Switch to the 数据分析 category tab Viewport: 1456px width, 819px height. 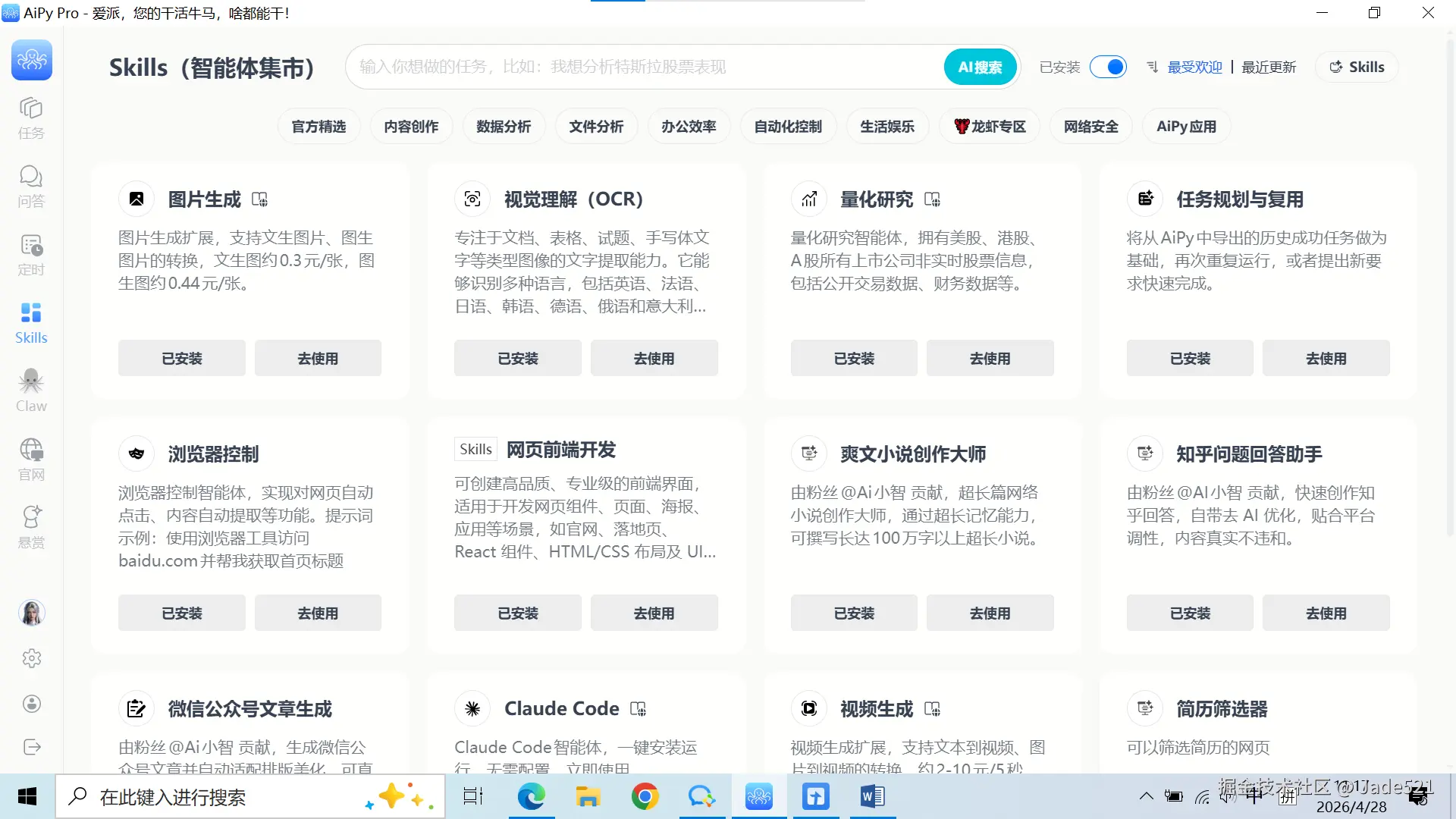click(x=504, y=126)
